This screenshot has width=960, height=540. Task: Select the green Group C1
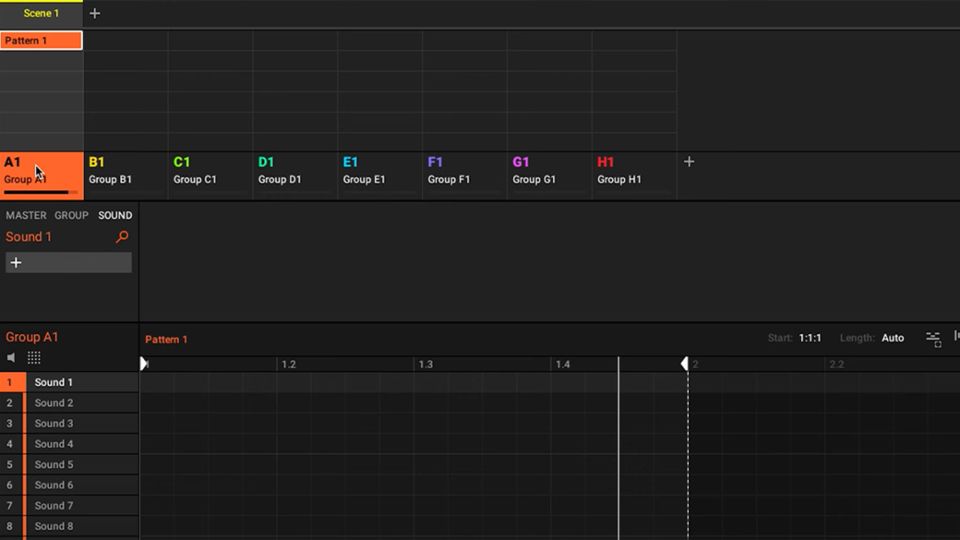[x=210, y=171]
